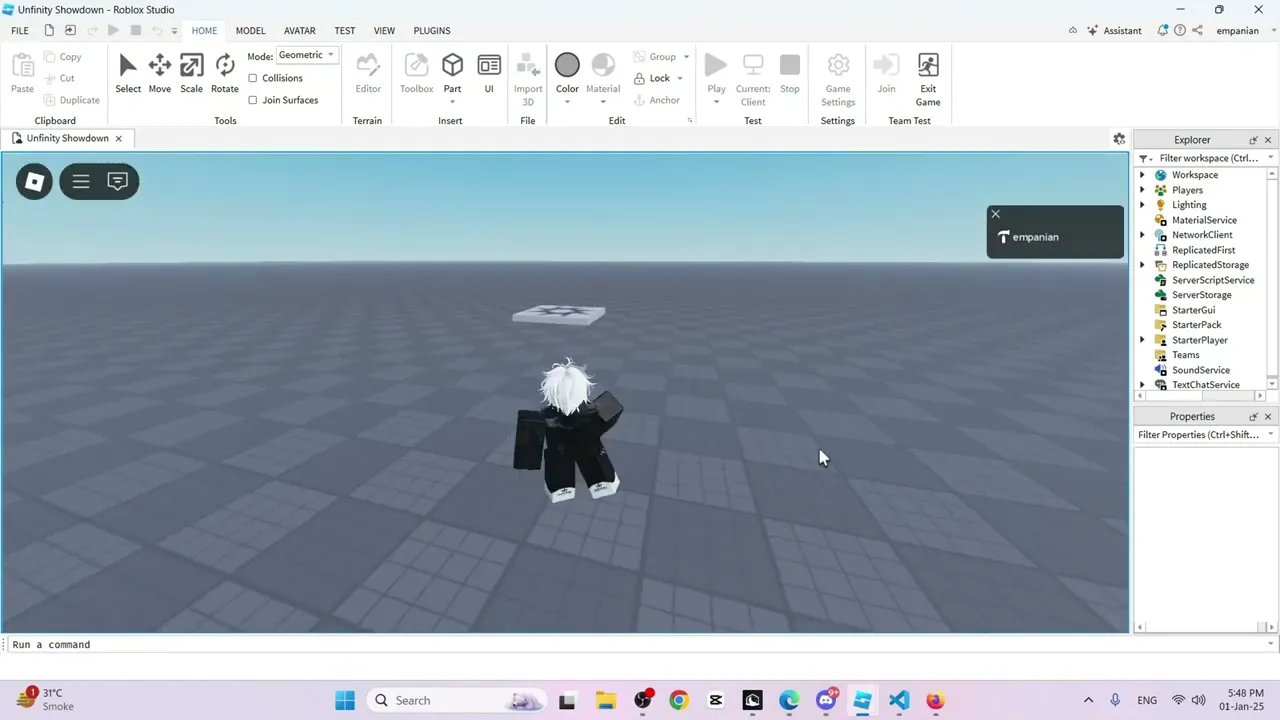This screenshot has width=1280, height=720.
Task: Click Exit Game
Action: pos(928,80)
